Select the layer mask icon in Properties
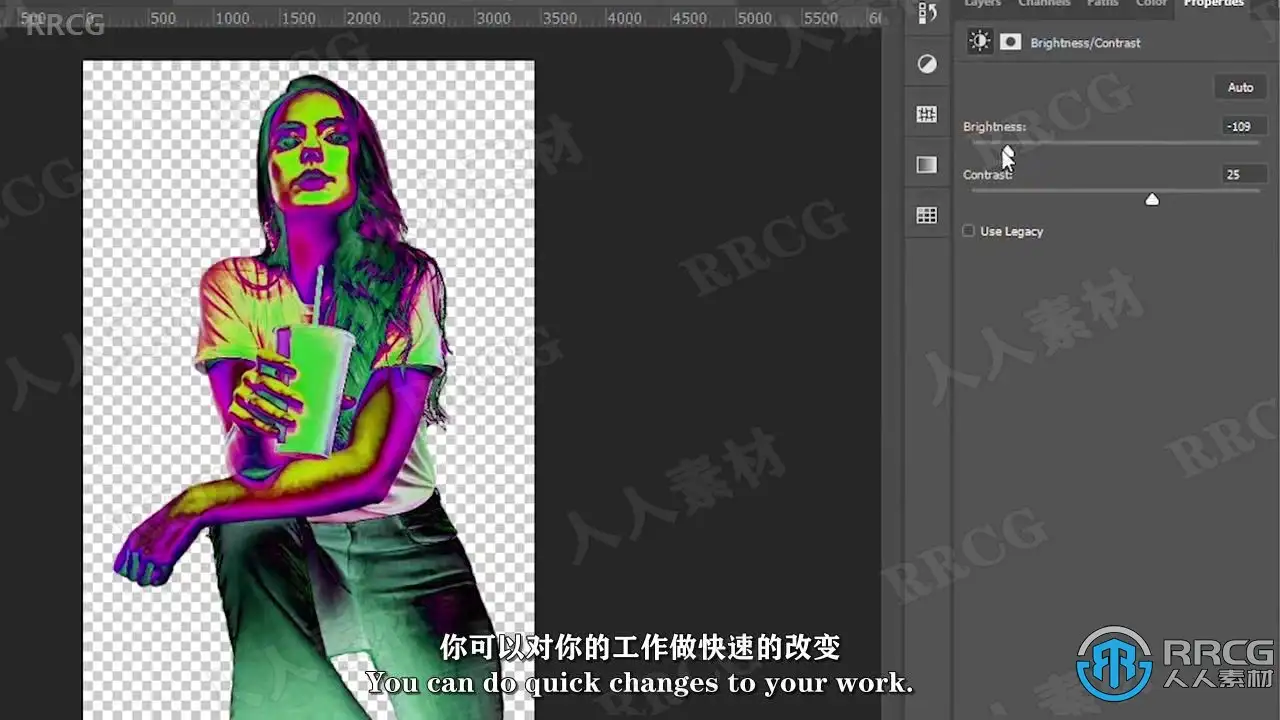The width and height of the screenshot is (1280, 720). (x=1011, y=42)
